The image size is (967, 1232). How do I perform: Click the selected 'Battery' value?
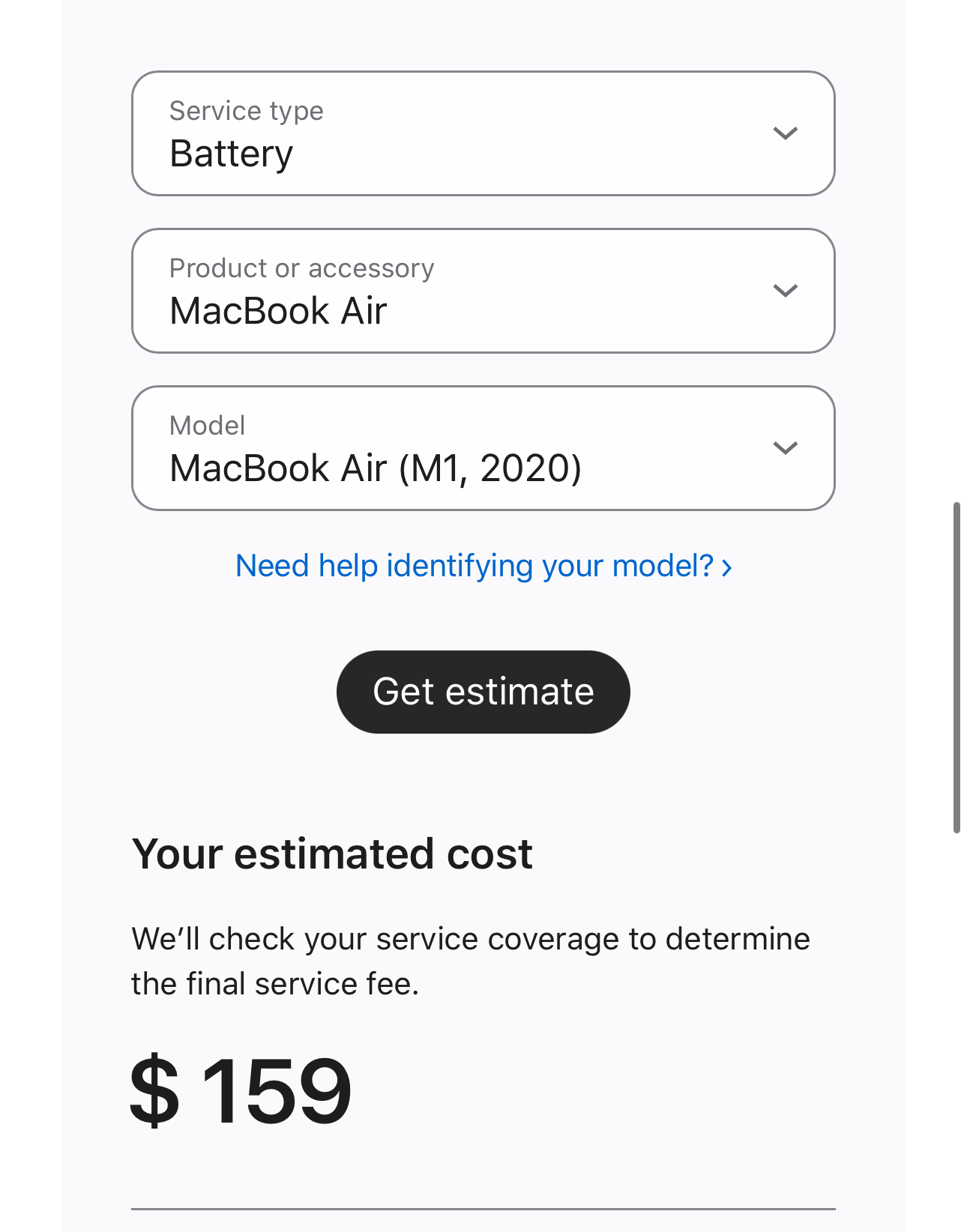231,154
